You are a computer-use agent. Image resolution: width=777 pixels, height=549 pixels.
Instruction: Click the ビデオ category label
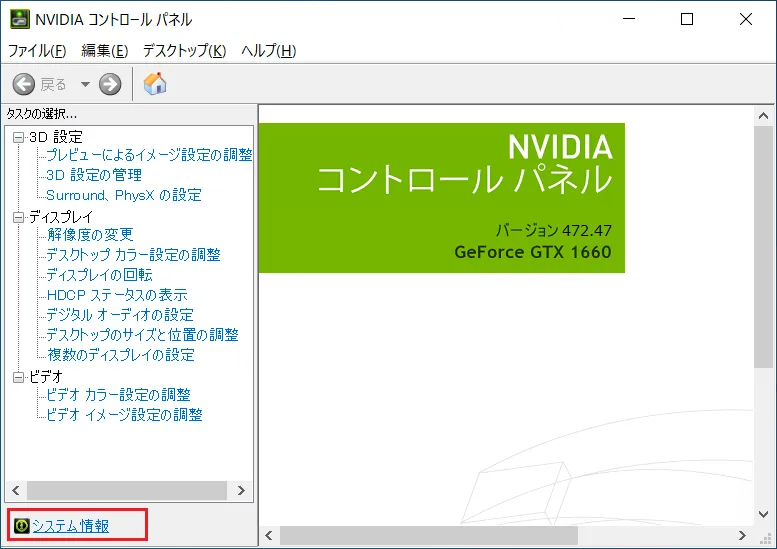46,377
